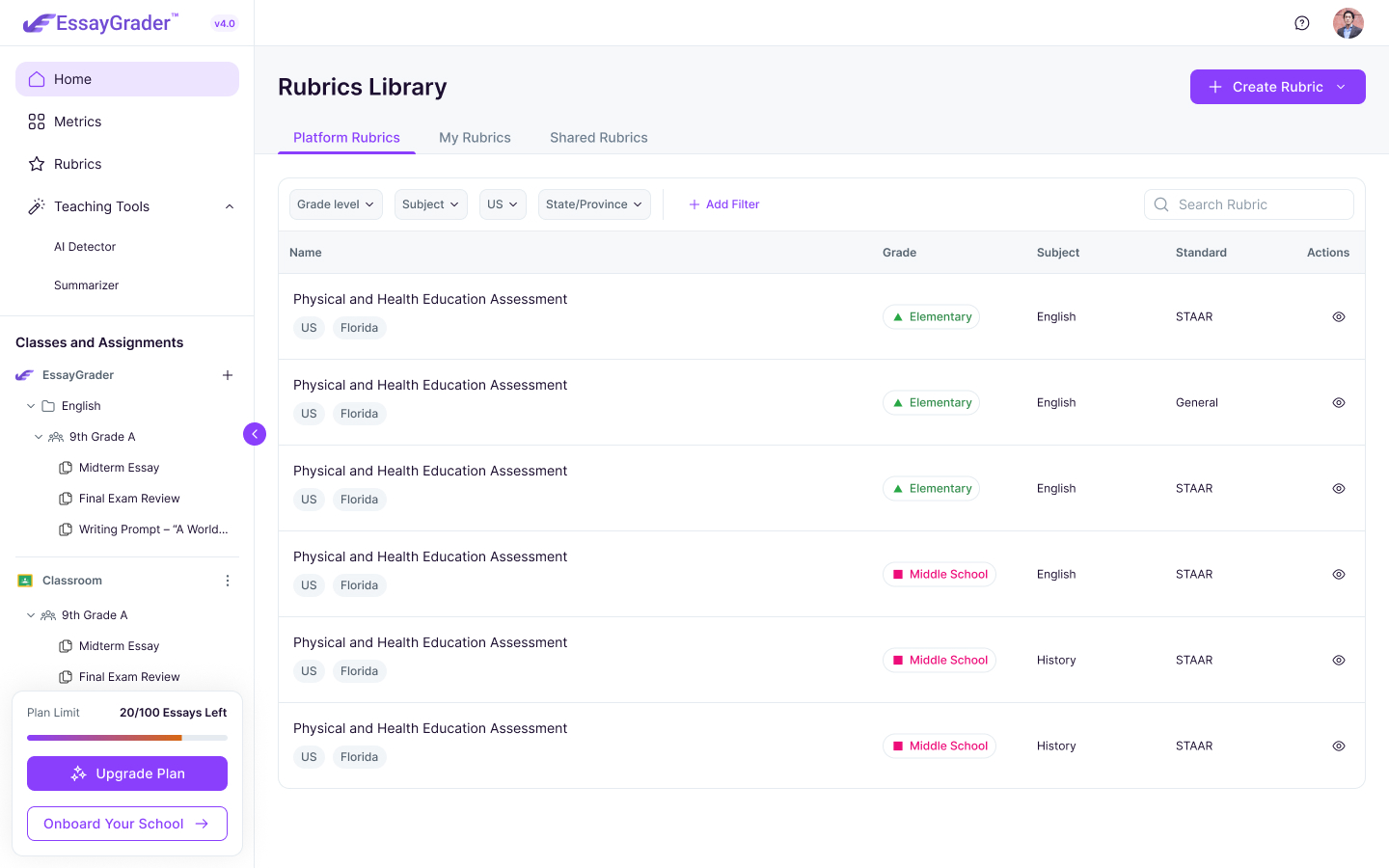Open Writing Prompt – "A World..." assignment
This screenshot has height=868, width=1389.
coord(153,529)
